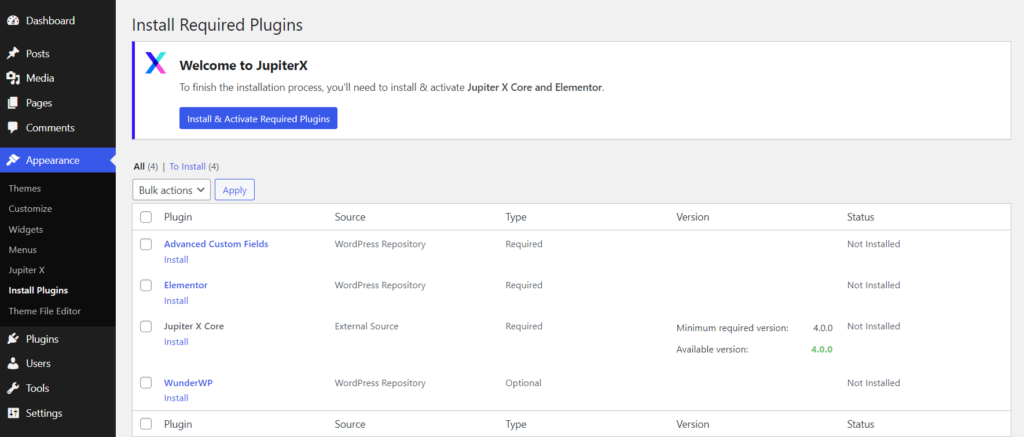
Task: Click the Welcome to JupiterX heading
Action: (244, 65)
